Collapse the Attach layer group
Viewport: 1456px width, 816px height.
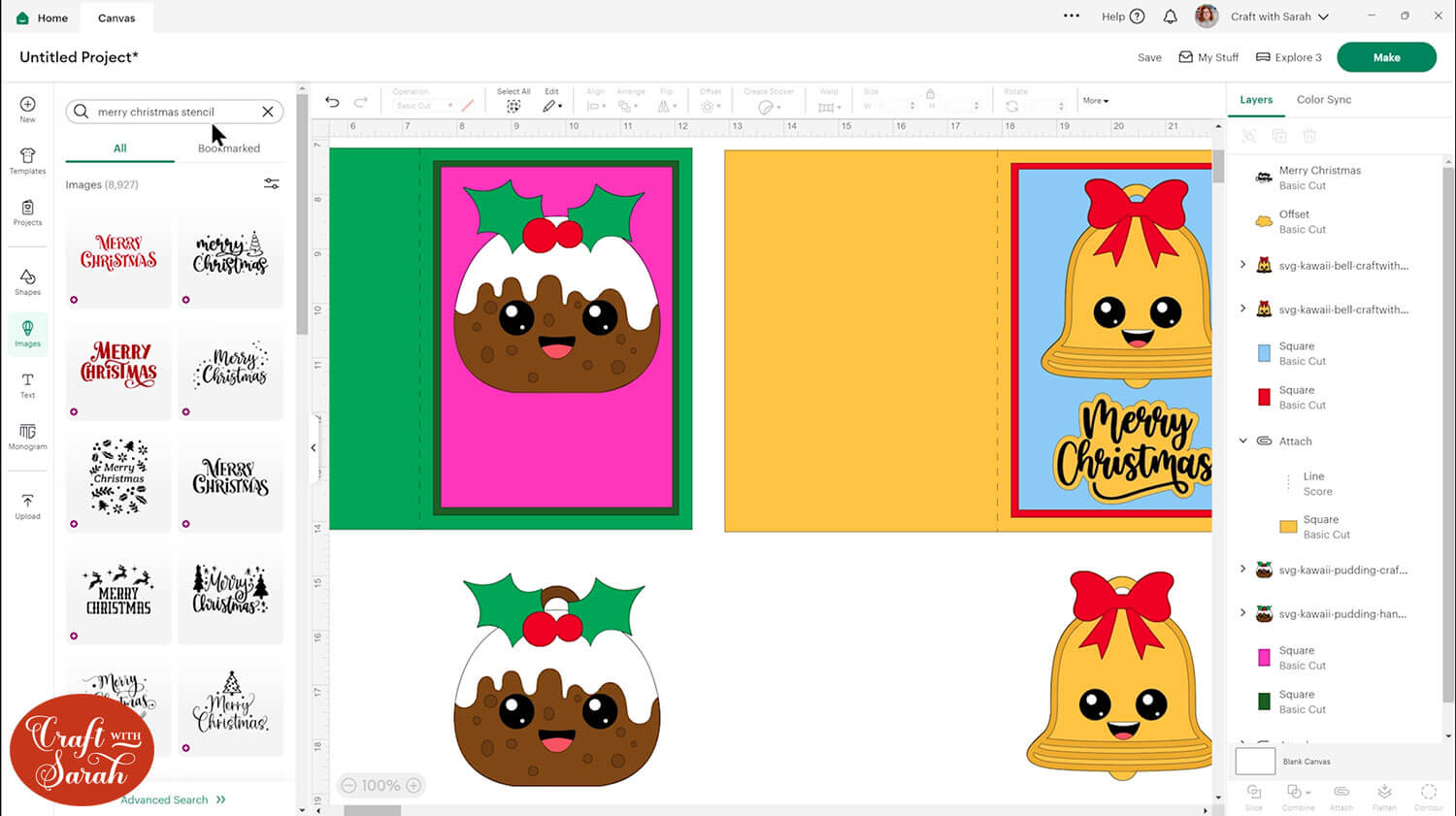coord(1243,441)
